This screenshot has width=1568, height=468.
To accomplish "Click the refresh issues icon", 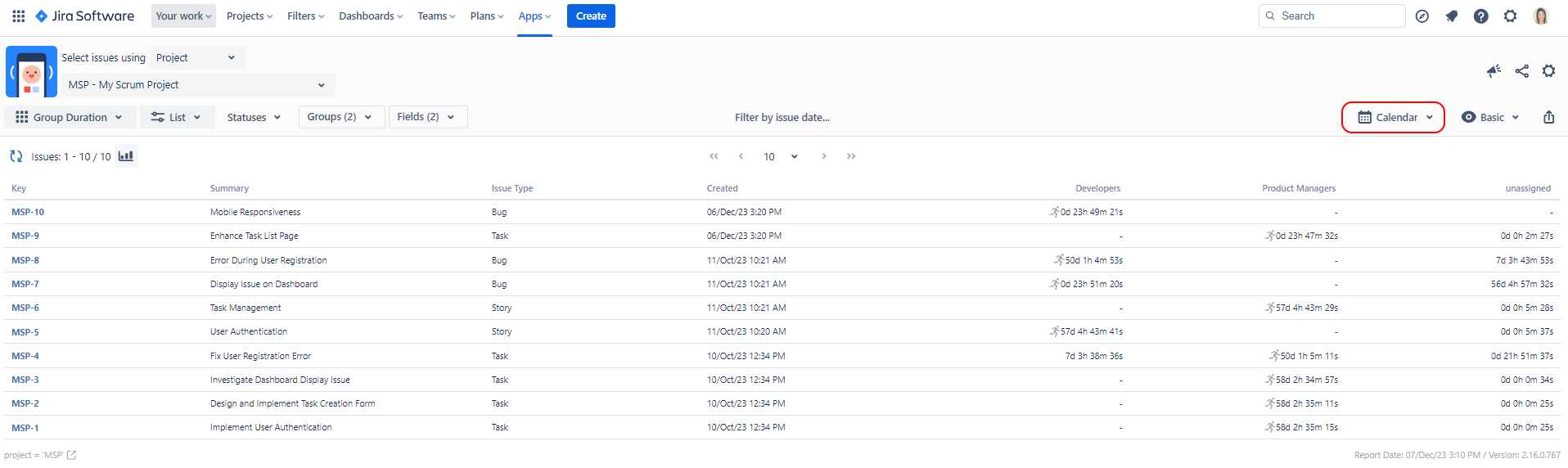I will [x=16, y=156].
